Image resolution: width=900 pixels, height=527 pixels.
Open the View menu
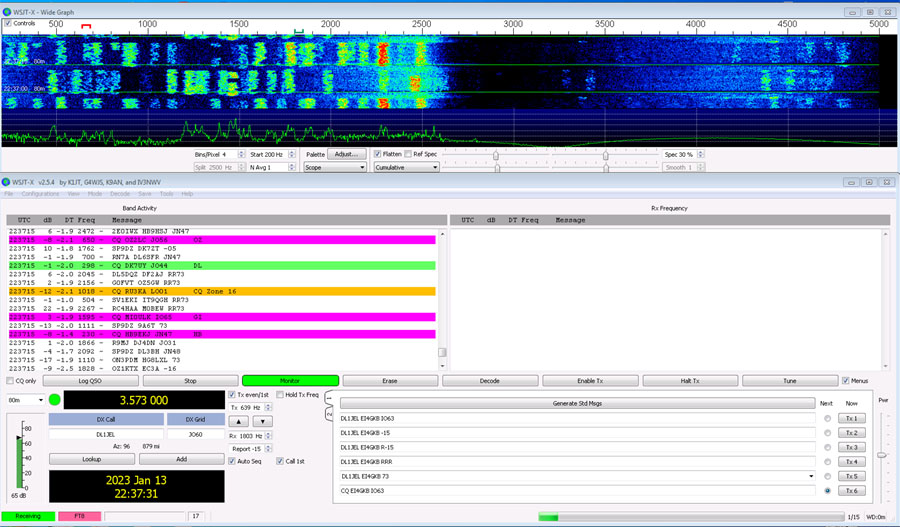[73, 194]
